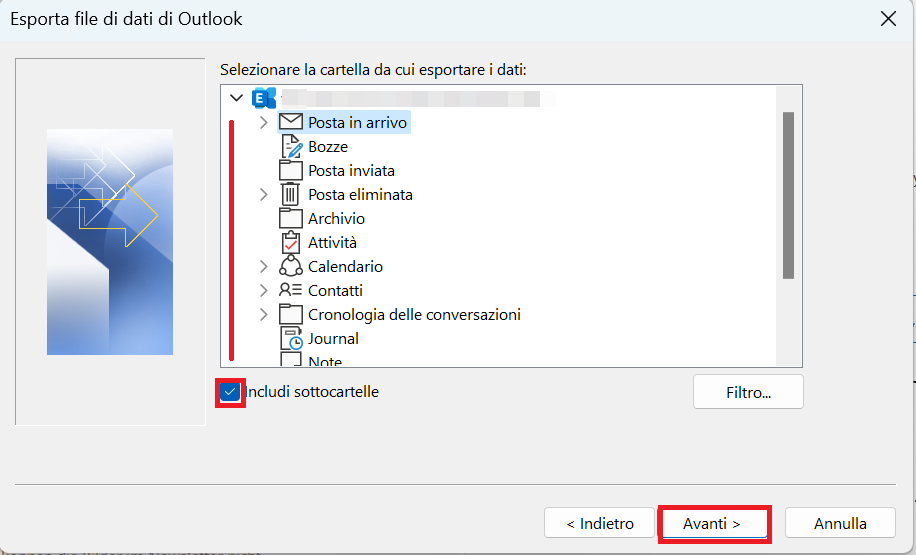Click the Archivio folder icon
916x555 pixels.
click(290, 218)
